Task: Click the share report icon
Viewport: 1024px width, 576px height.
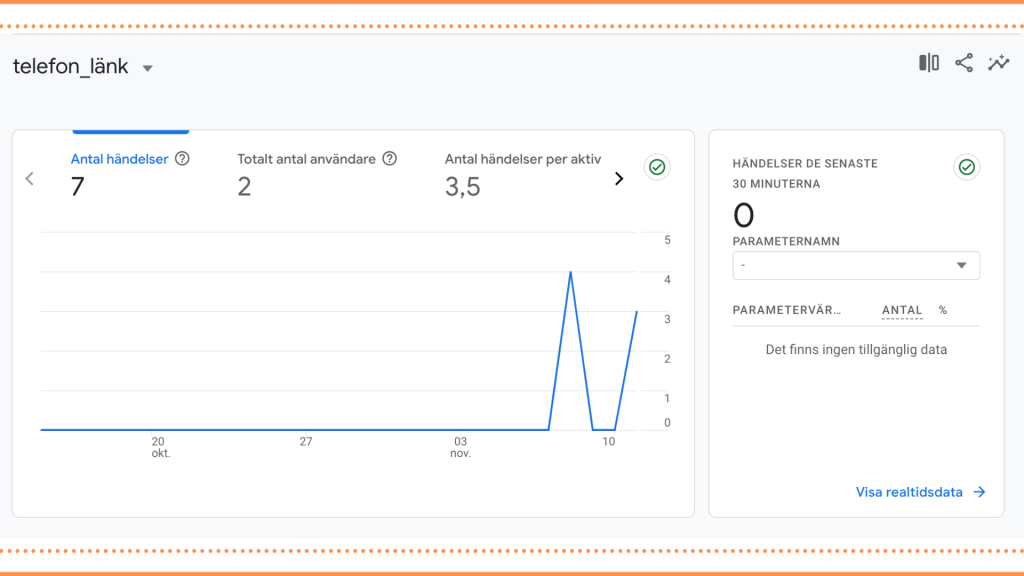Action: (x=964, y=63)
